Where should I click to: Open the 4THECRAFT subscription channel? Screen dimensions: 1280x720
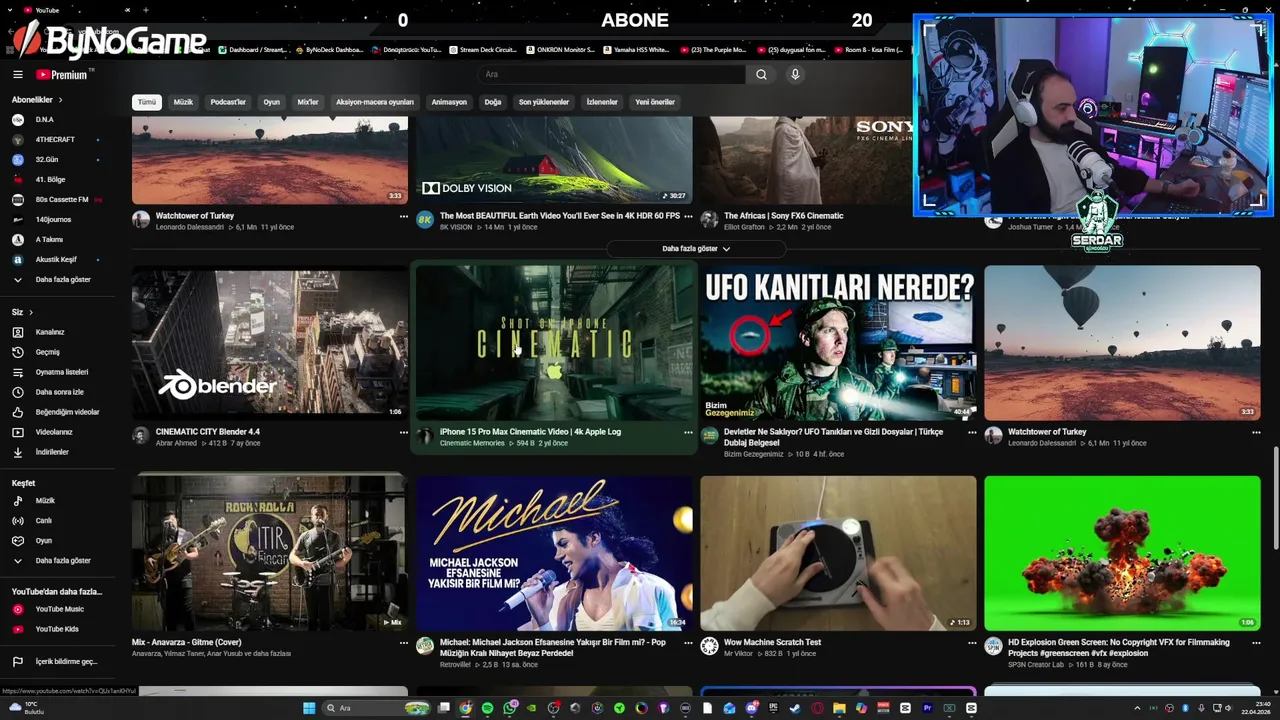(57, 139)
